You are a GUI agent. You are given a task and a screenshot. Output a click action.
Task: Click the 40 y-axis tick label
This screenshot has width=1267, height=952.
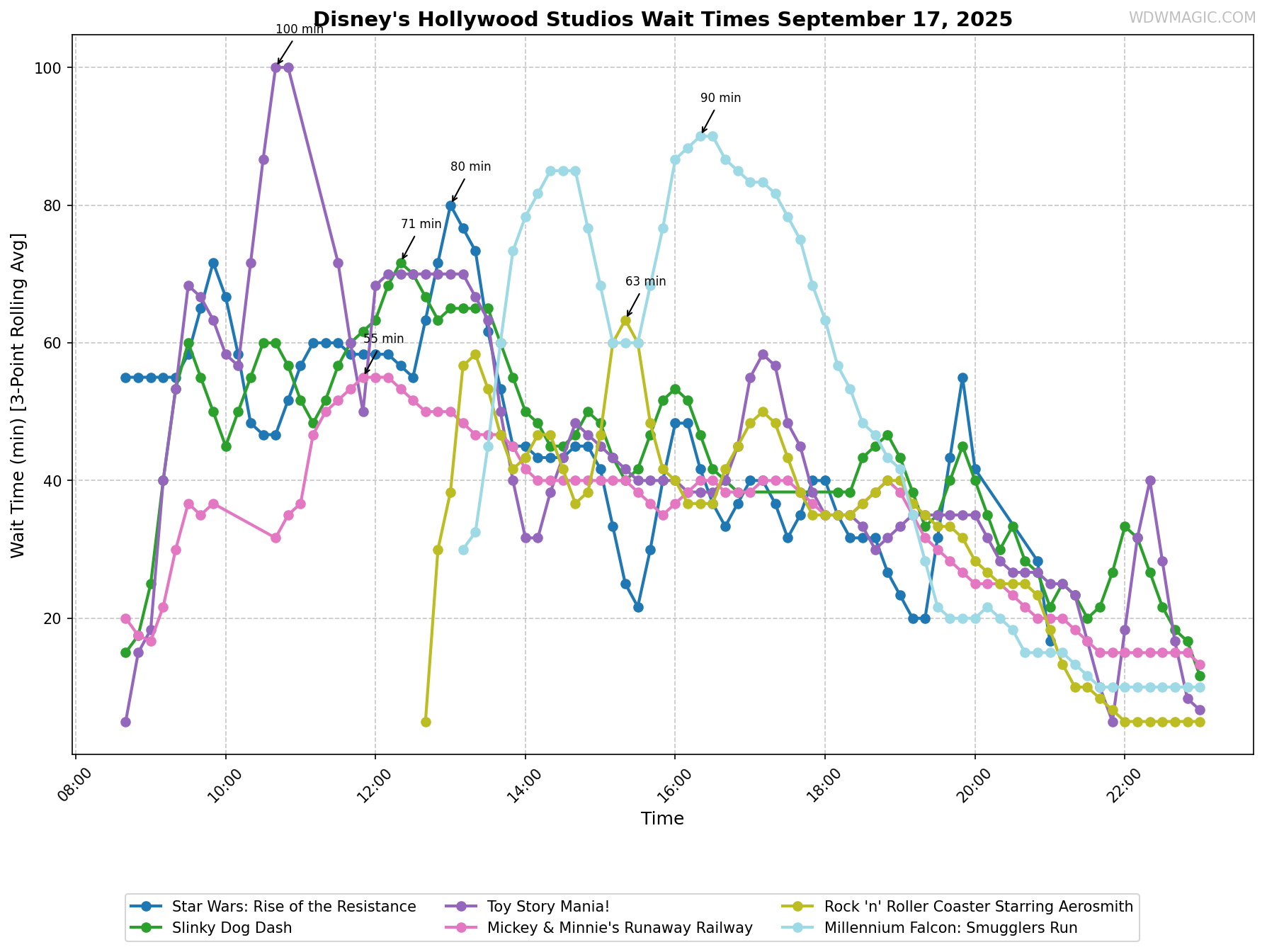click(x=54, y=480)
